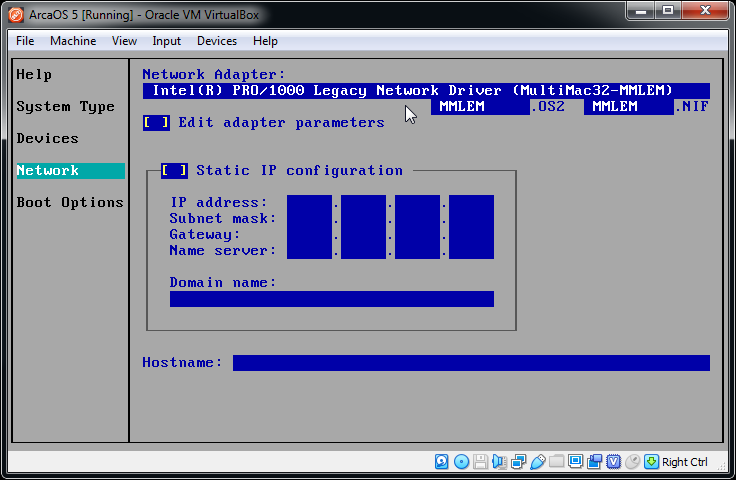
Task: Click the 'Subnet mask:' label
Action: pyautogui.click(x=223, y=219)
